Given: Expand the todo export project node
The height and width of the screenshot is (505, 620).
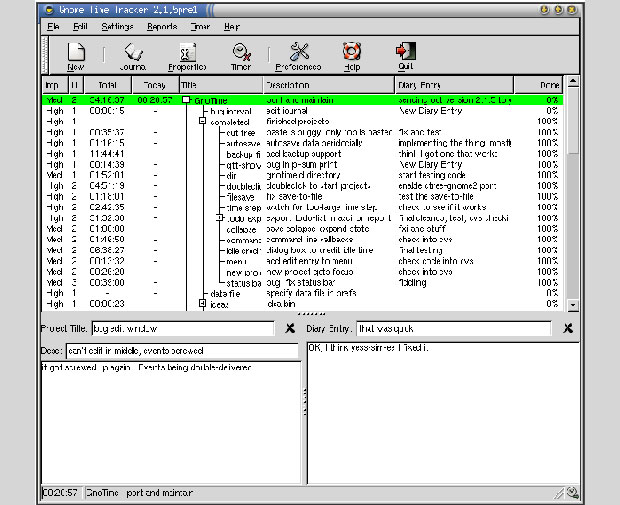Looking at the screenshot, I should [x=219, y=218].
